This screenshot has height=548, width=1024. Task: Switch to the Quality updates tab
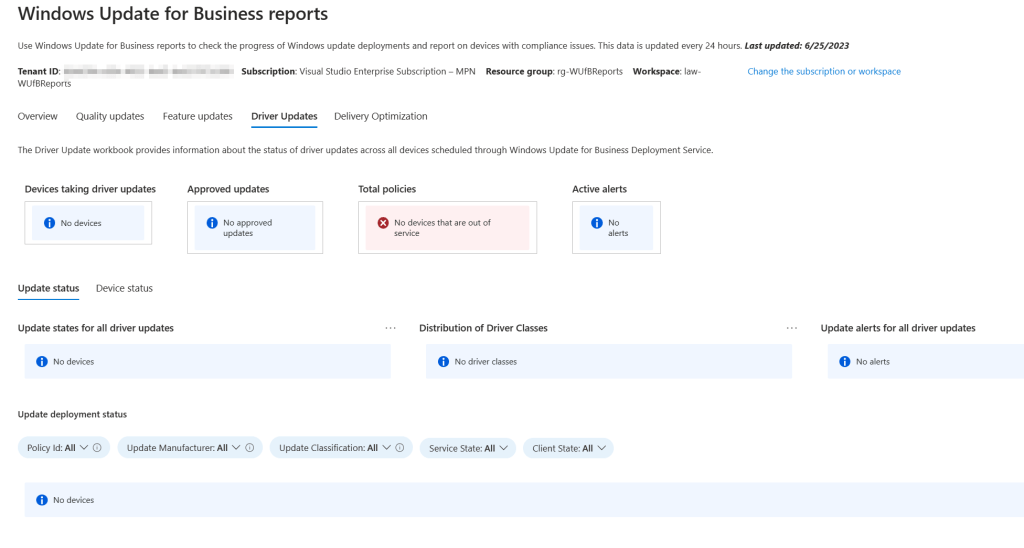click(110, 116)
